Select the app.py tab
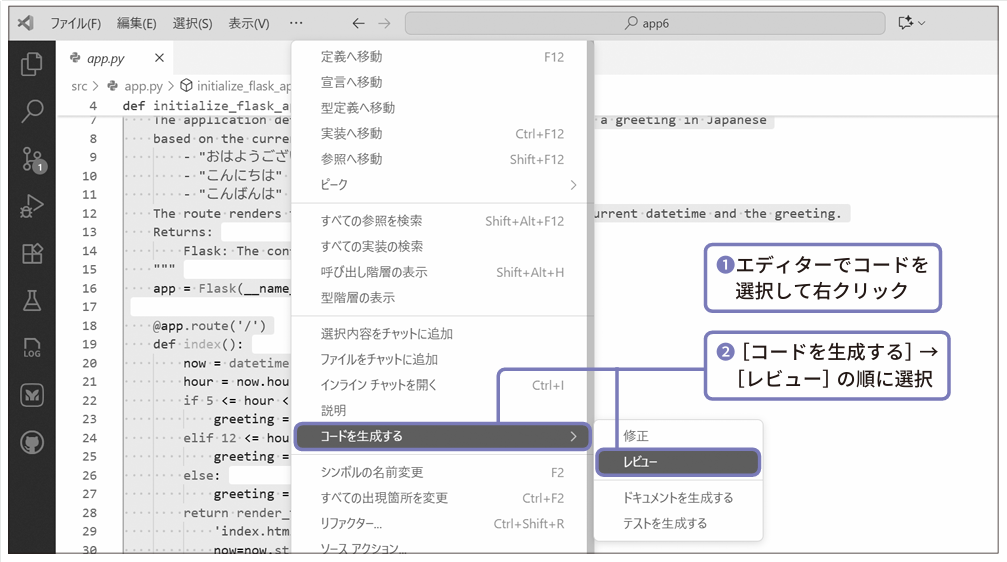 coord(114,58)
